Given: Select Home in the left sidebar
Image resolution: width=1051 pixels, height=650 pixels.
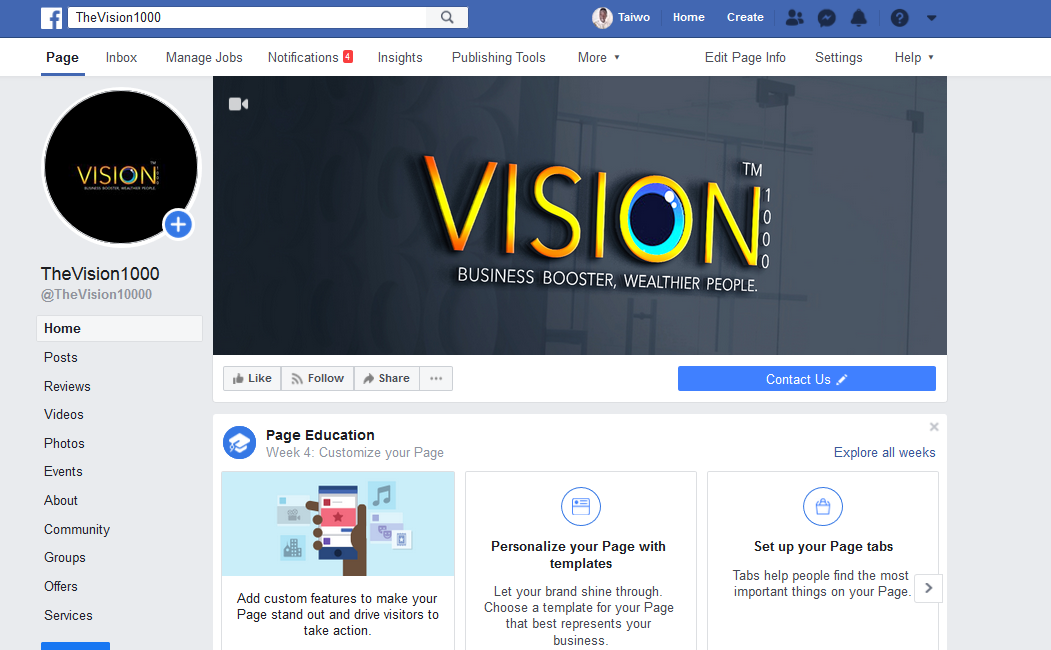Looking at the screenshot, I should pyautogui.click(x=119, y=328).
